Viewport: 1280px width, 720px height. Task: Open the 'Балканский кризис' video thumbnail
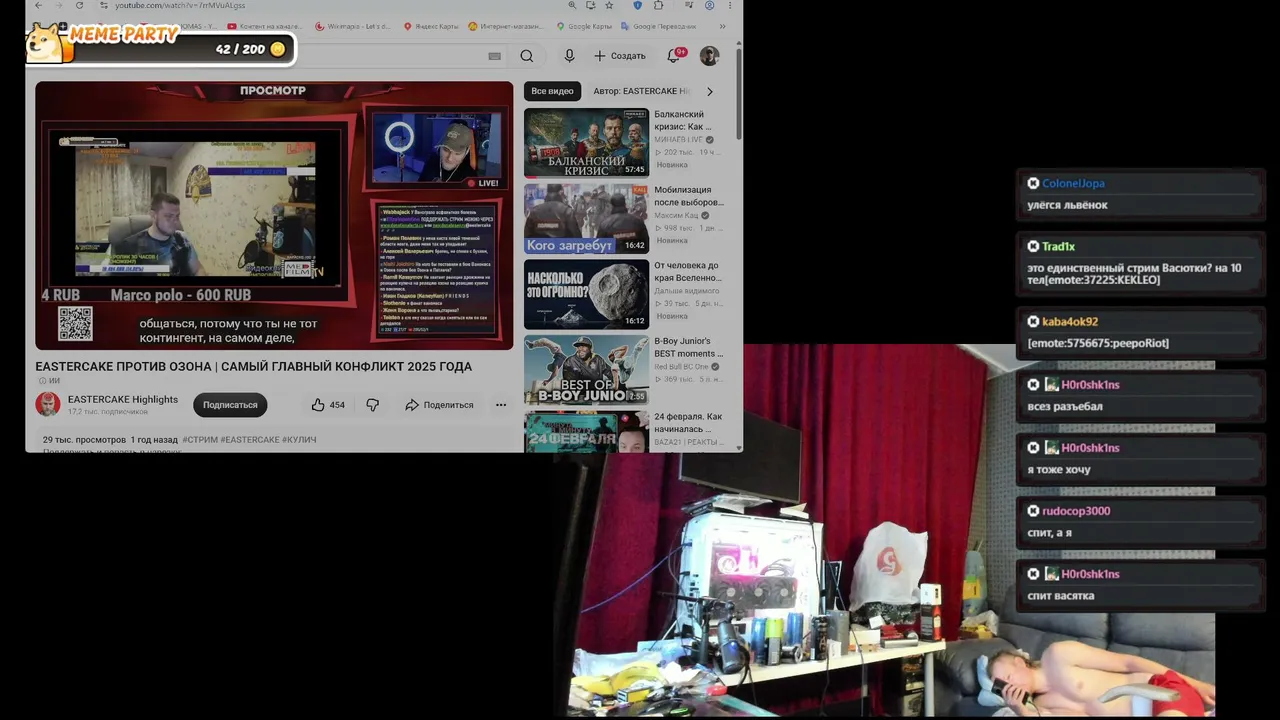586,143
